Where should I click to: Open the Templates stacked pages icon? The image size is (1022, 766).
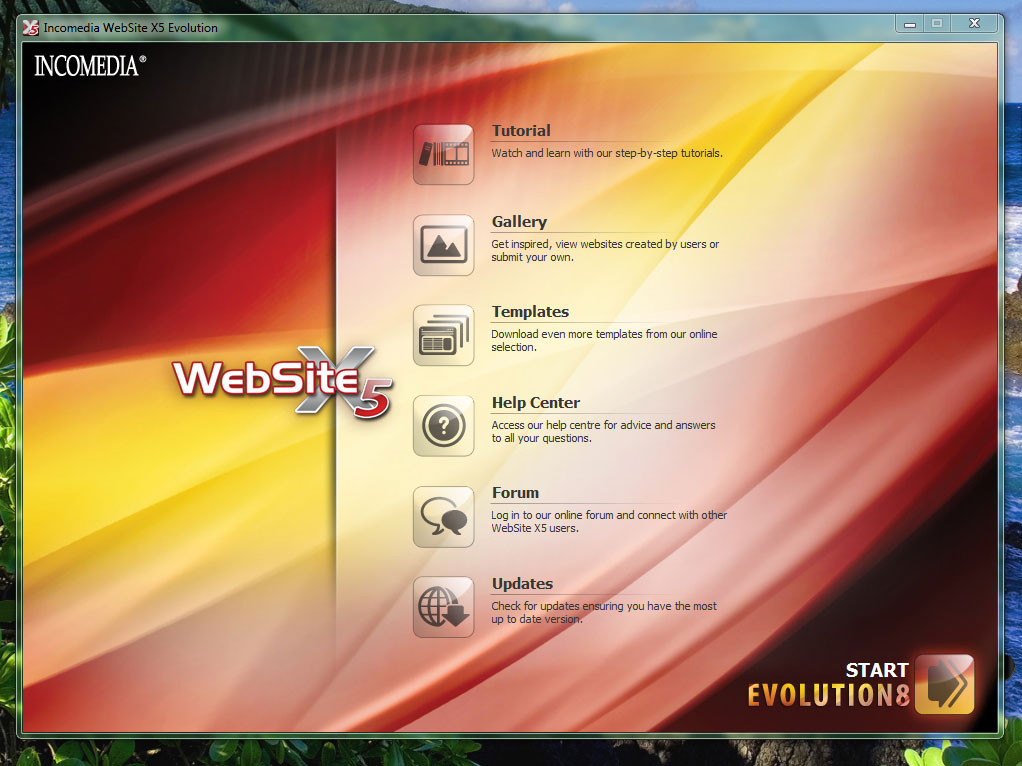443,335
